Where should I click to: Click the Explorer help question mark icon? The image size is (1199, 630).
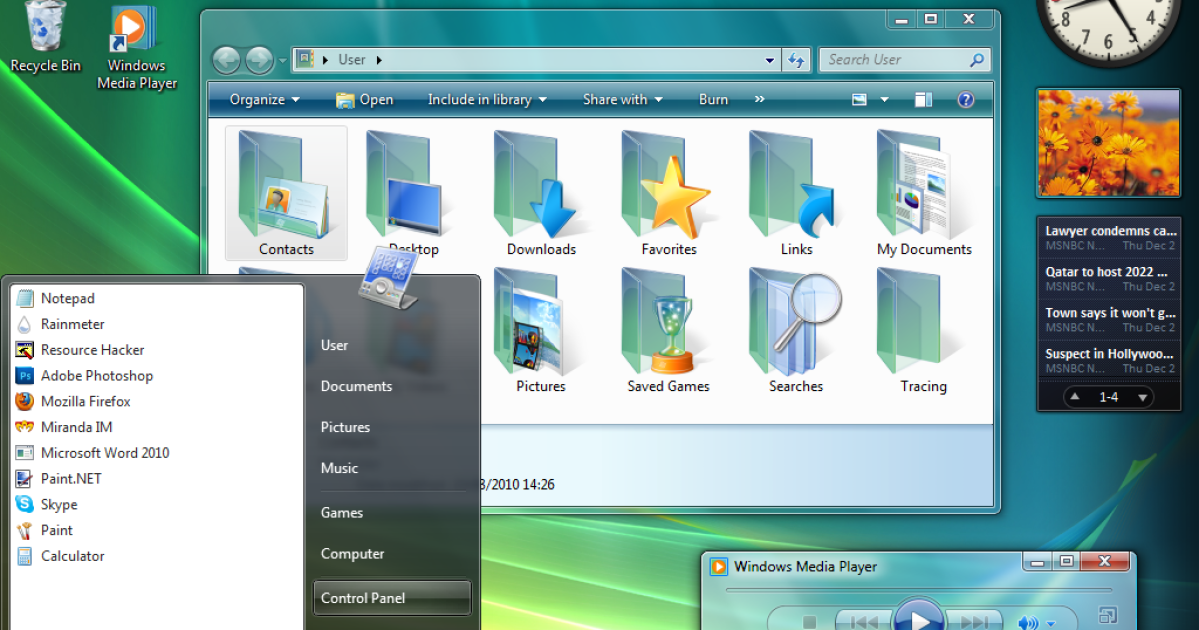point(966,100)
